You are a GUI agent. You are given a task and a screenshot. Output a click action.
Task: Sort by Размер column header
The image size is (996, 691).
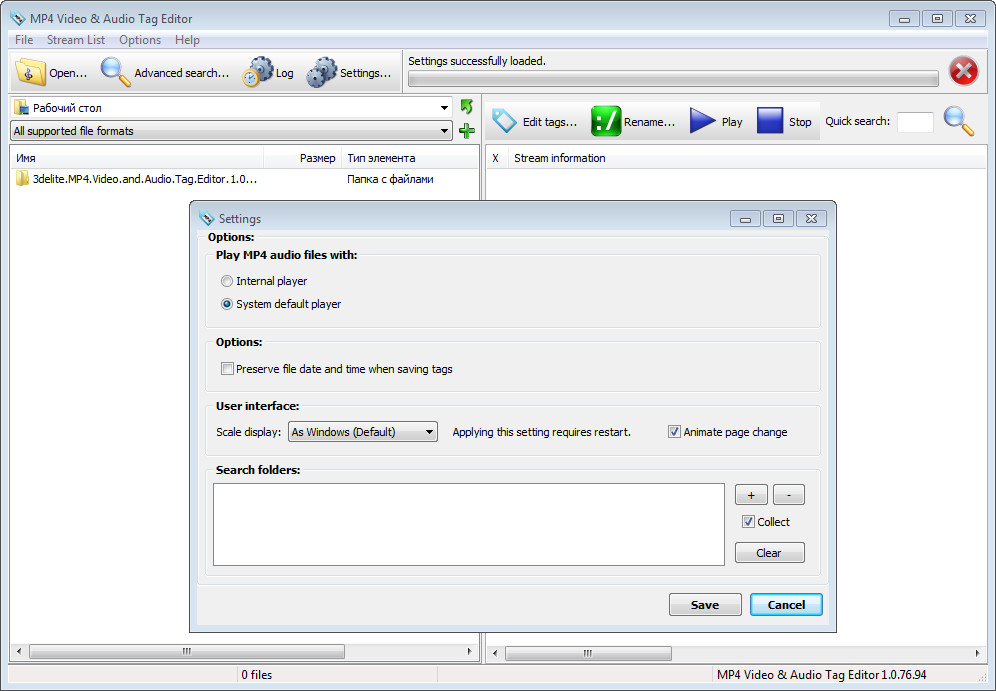[x=302, y=158]
